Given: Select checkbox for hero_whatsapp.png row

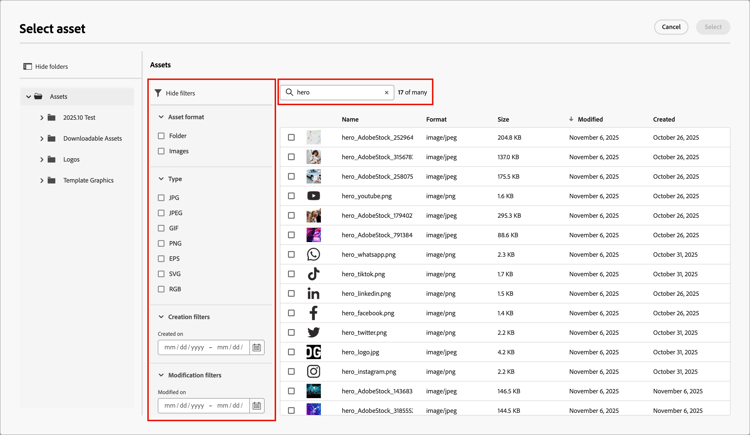Looking at the screenshot, I should pos(291,255).
